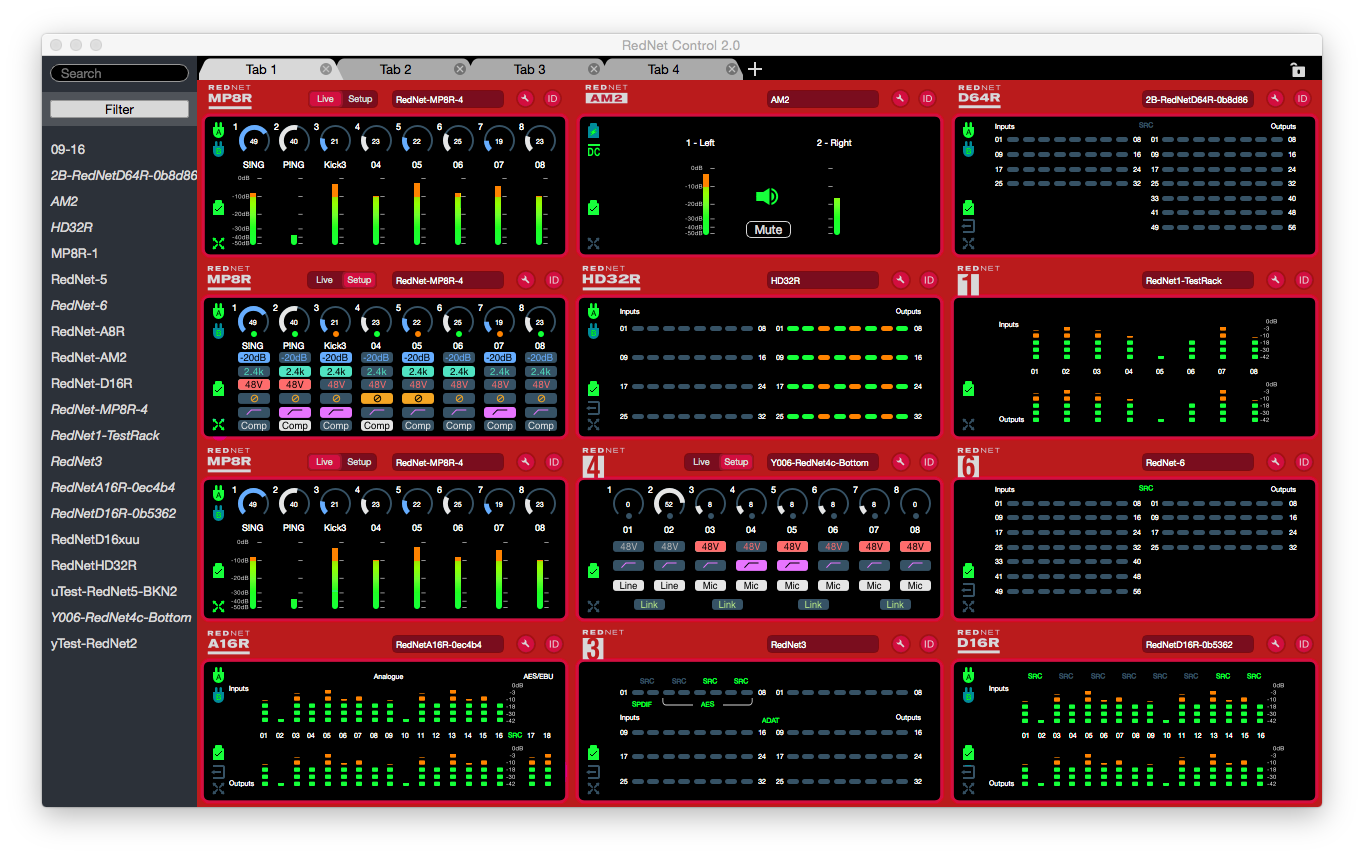The image size is (1364, 857).
Task: Toggle the high-pass filter on channel 07 in MP8R setup panel
Action: (499, 411)
